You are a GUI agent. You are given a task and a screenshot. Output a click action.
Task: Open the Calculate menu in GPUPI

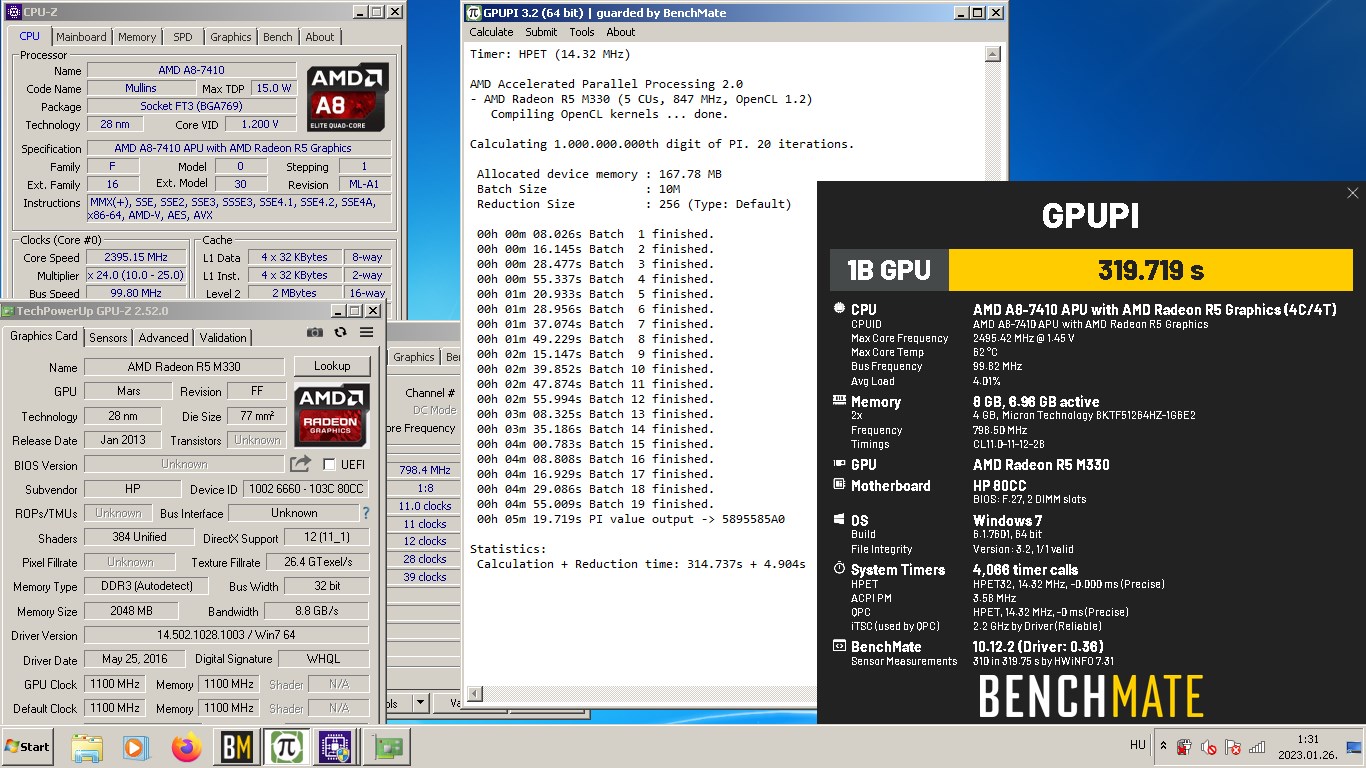tap(492, 32)
